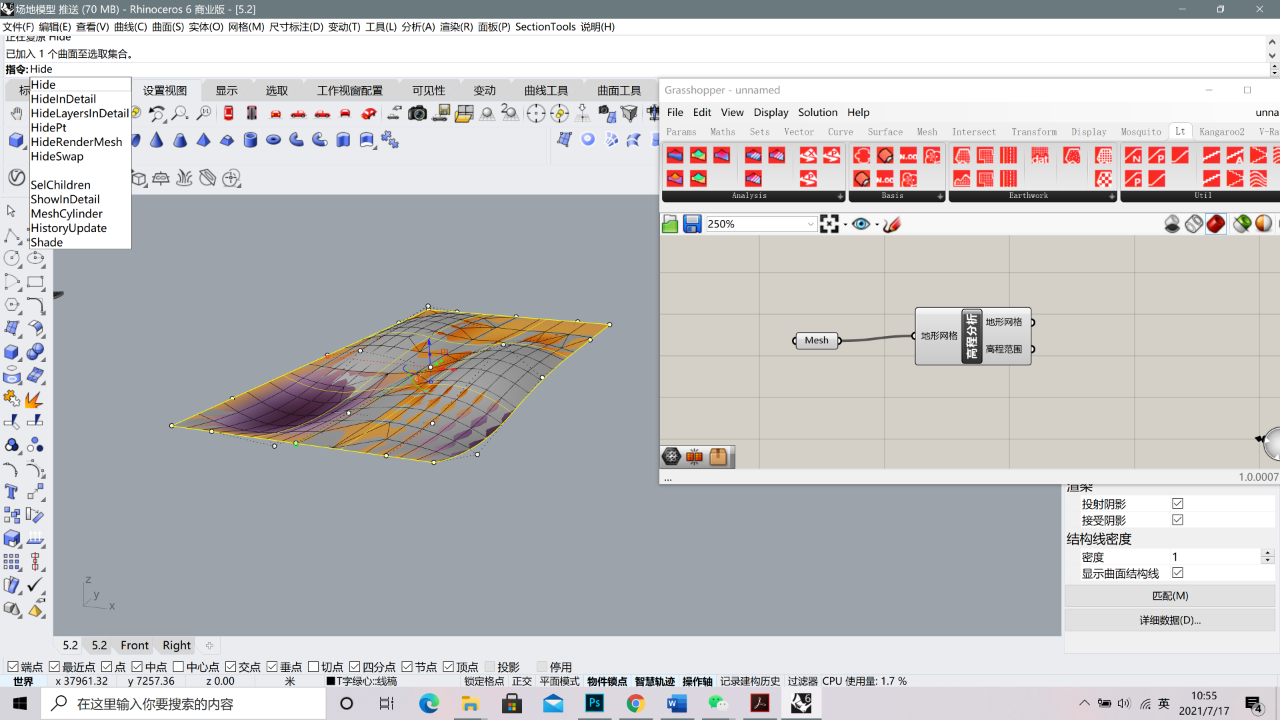
Task: Click the 详细数据(D)... button
Action: (1171, 620)
